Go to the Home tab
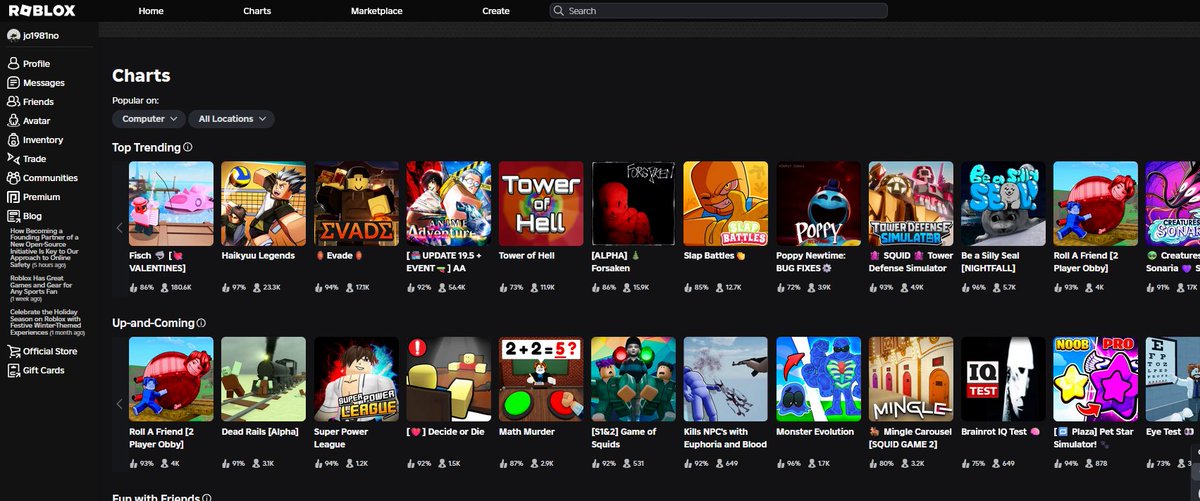 click(x=151, y=11)
